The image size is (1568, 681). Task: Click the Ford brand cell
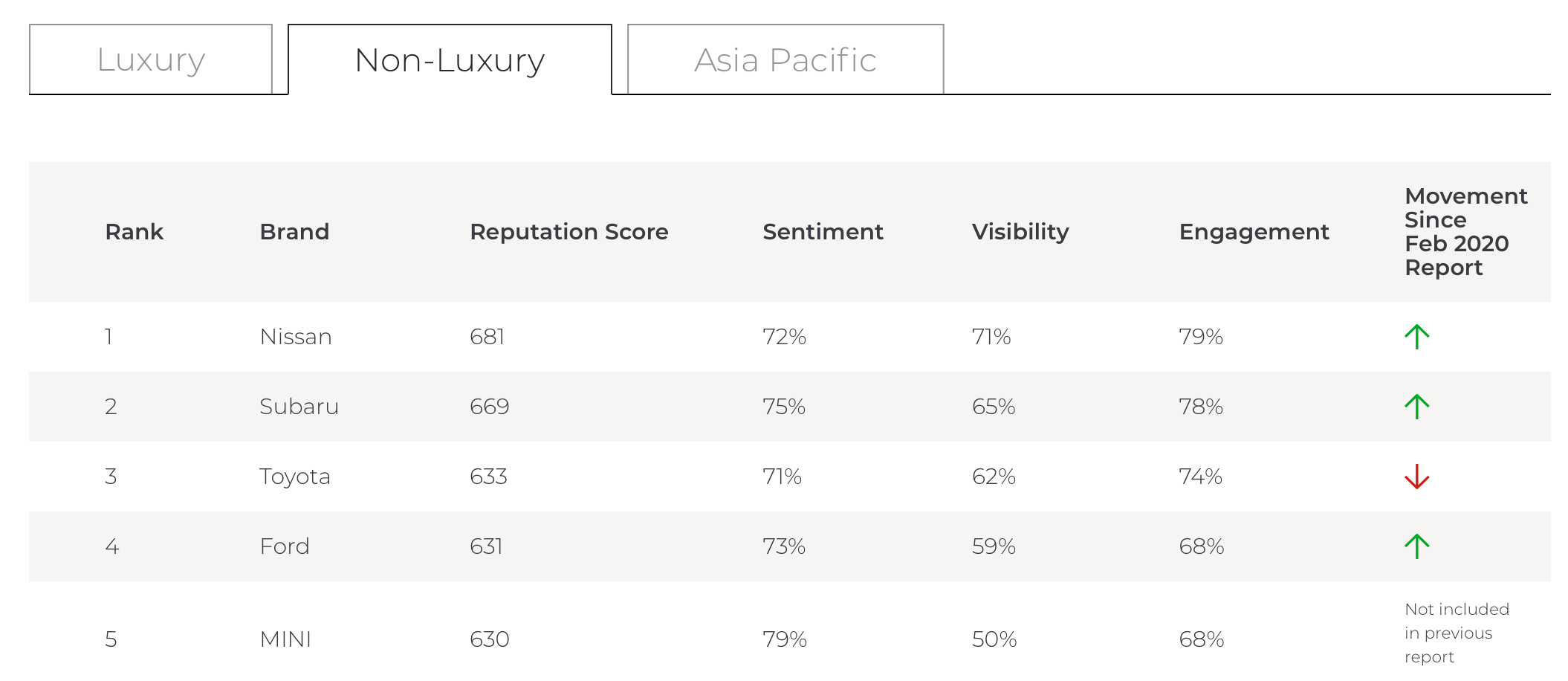tap(285, 546)
